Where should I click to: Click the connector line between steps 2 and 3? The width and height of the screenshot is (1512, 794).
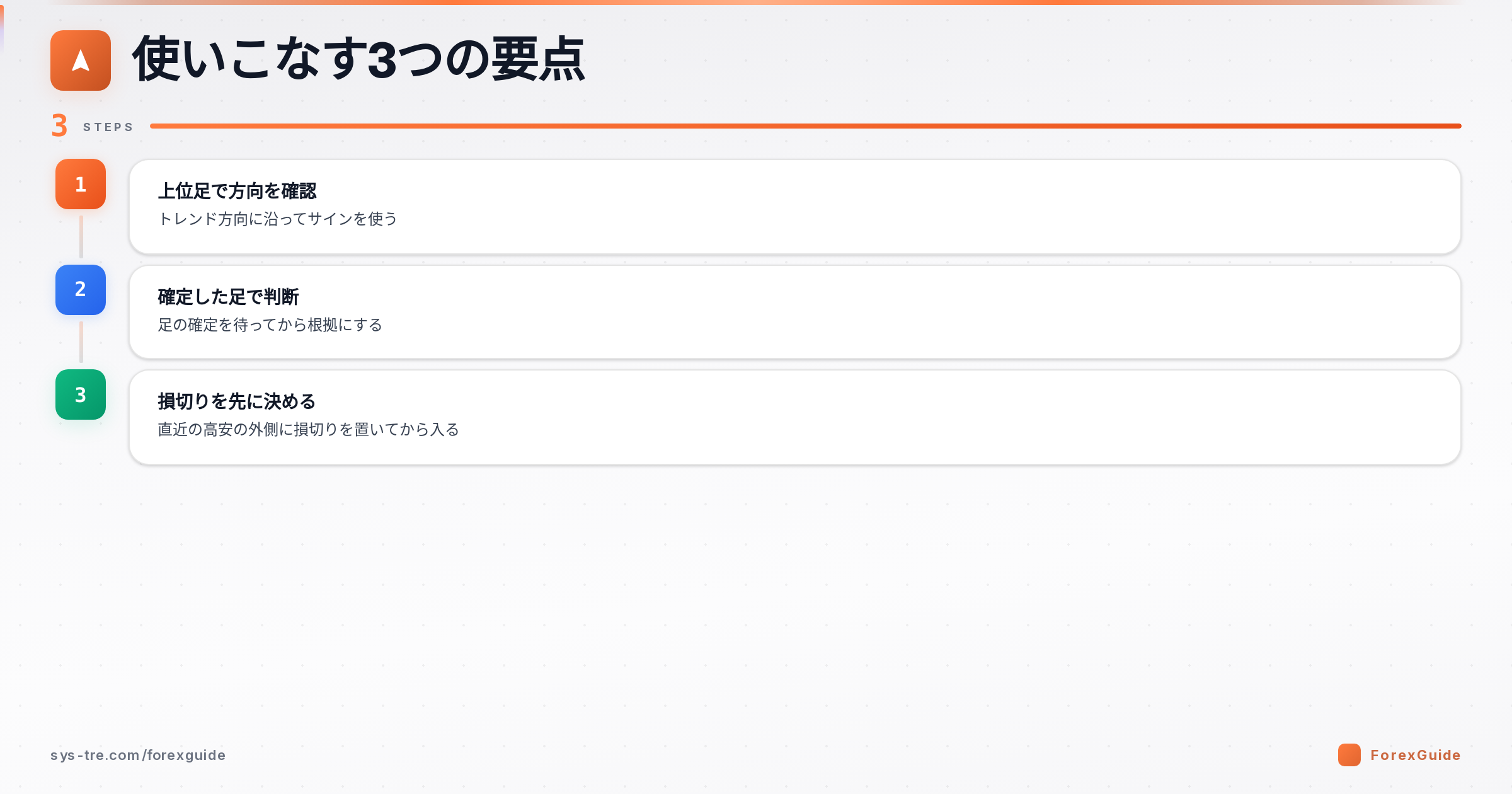81,342
